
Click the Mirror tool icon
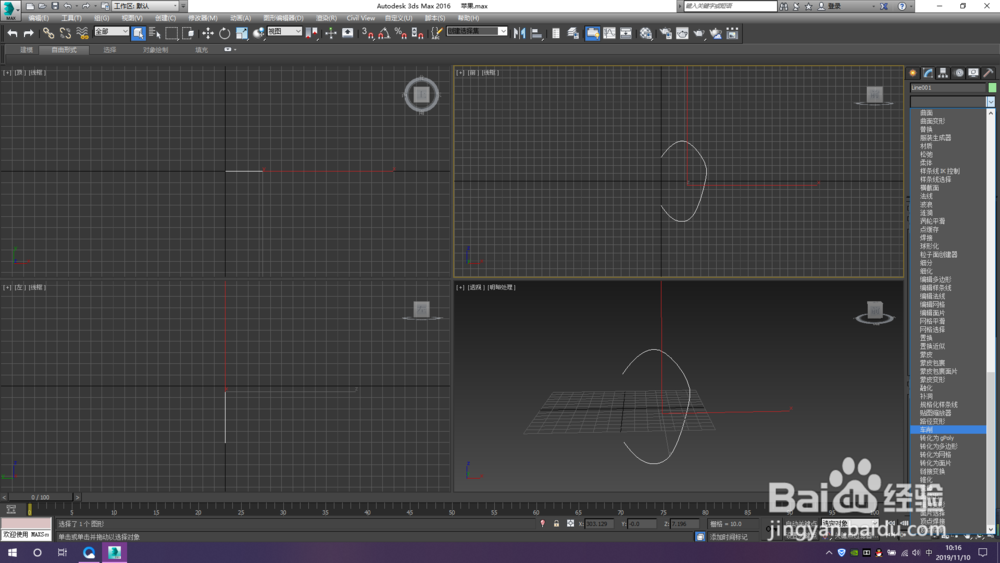pyautogui.click(x=519, y=33)
